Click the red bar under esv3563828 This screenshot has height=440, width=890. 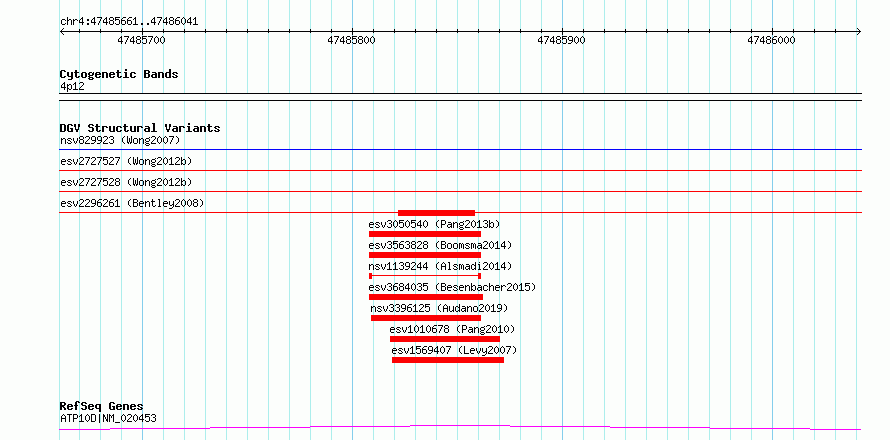click(425, 255)
